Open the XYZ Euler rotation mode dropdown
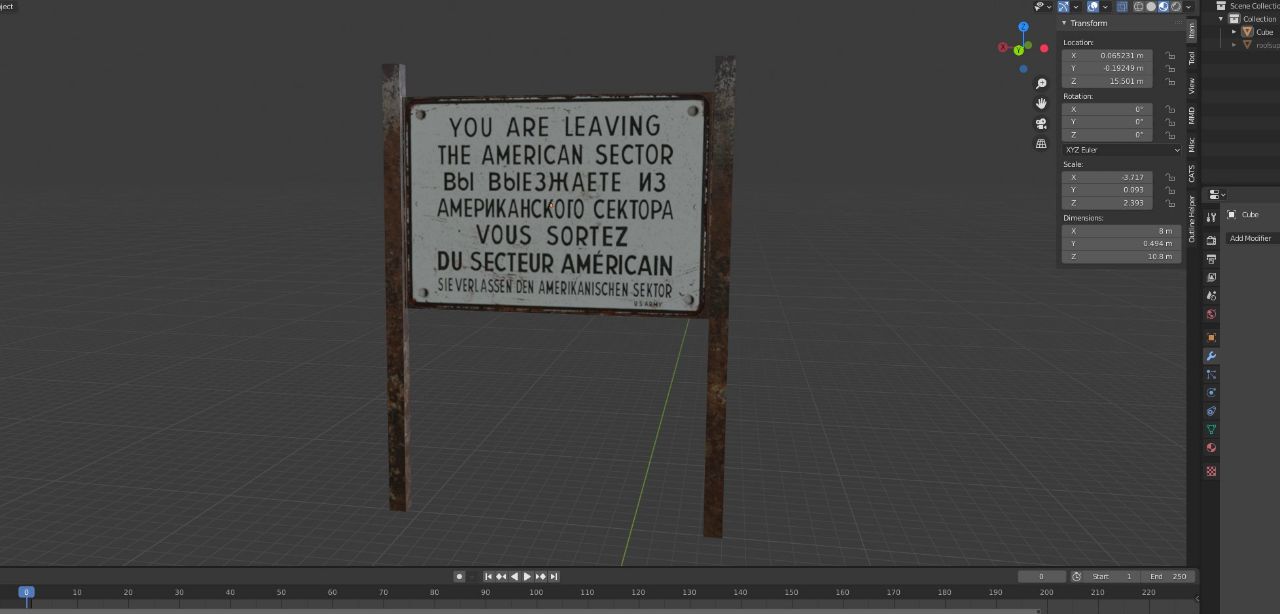This screenshot has height=614, width=1280. click(x=1122, y=150)
